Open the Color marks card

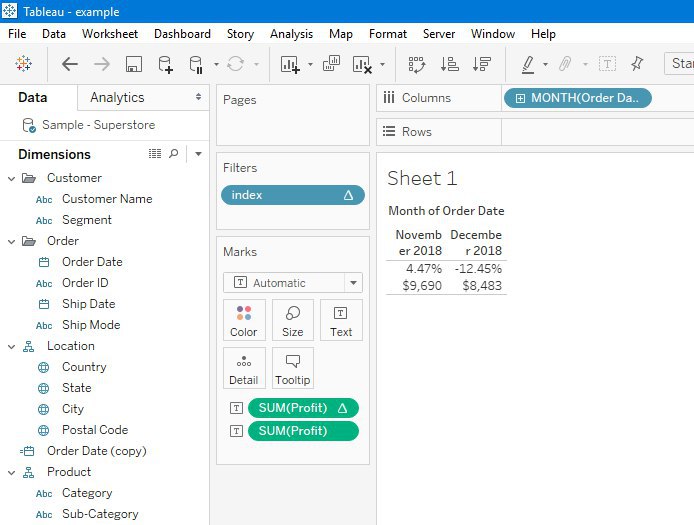244,320
